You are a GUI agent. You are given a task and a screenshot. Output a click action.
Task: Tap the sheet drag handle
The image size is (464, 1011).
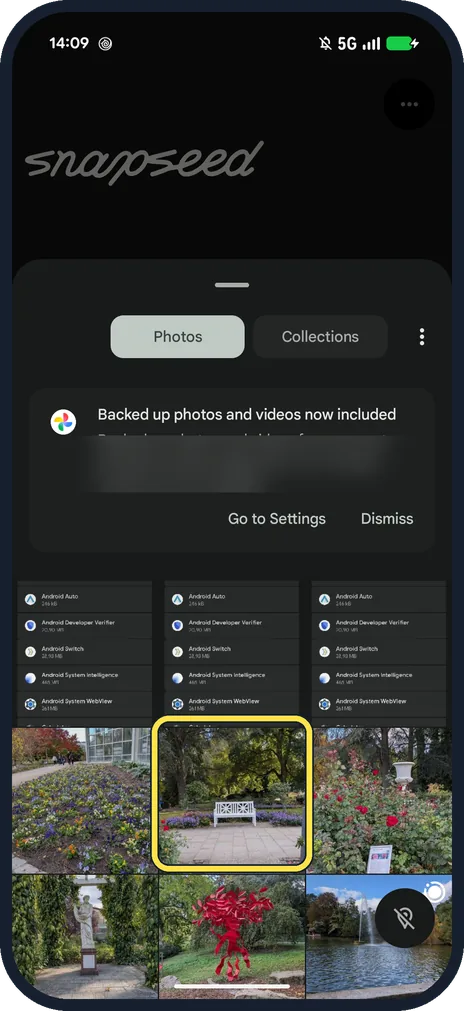point(232,285)
